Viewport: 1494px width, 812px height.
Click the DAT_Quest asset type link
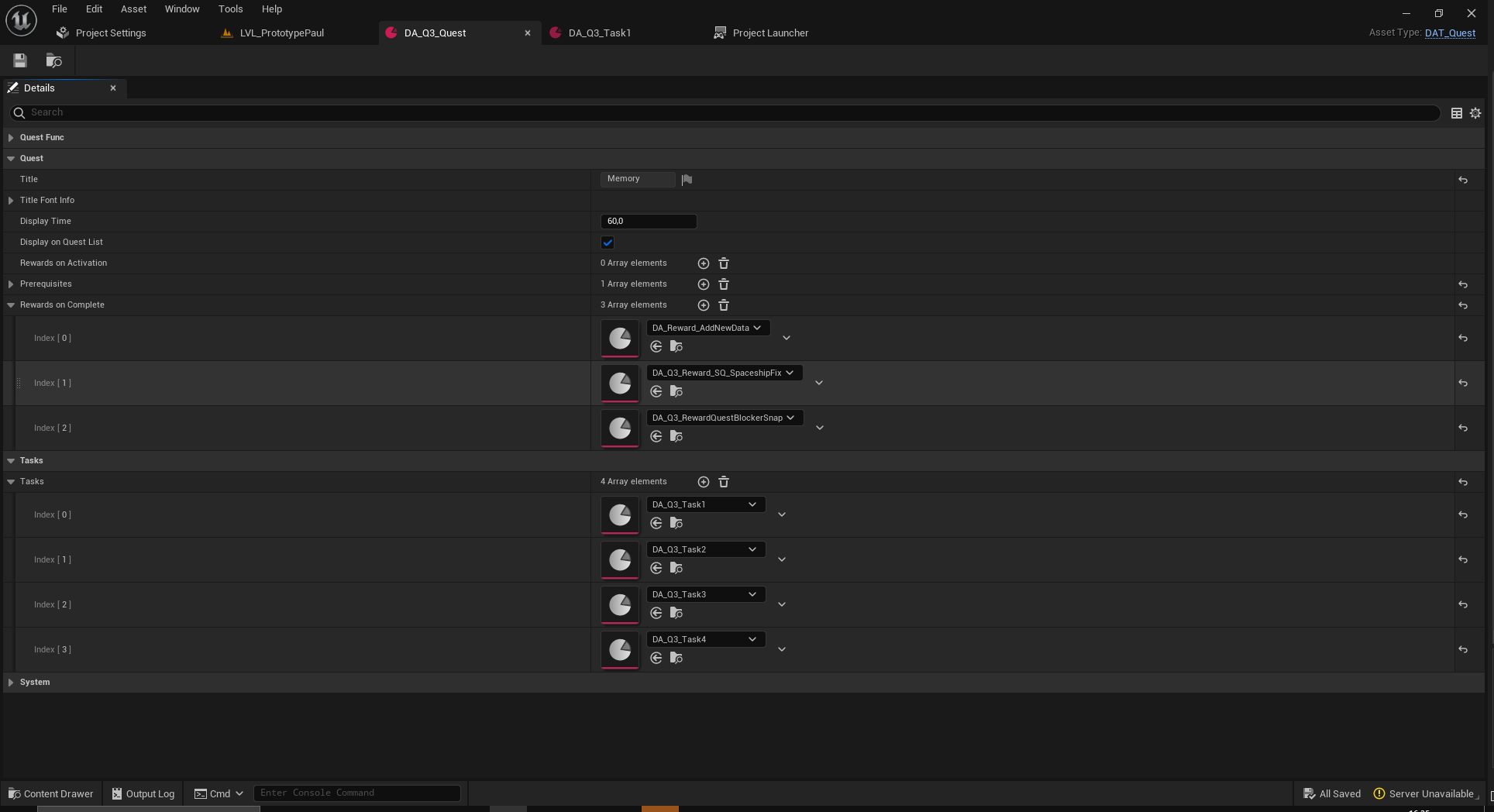pos(1449,33)
